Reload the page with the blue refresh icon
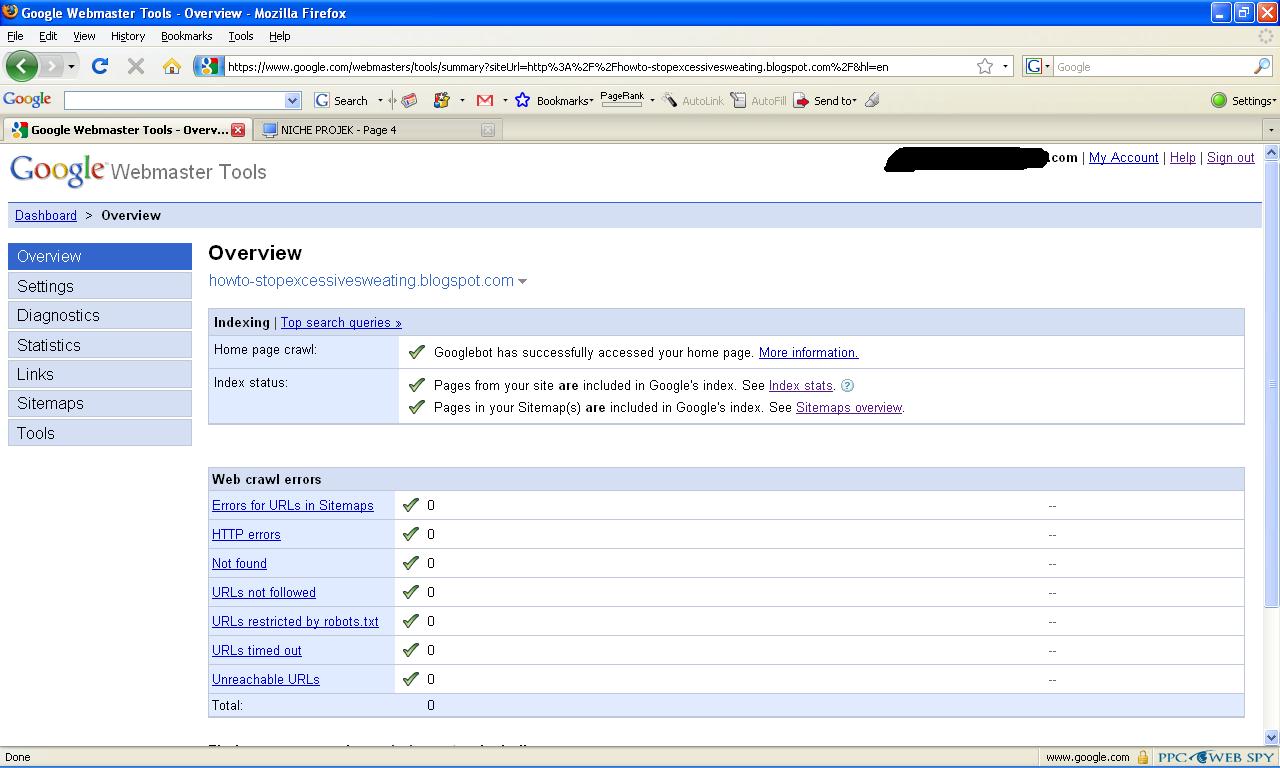Viewport: 1280px width, 768px height. (99, 66)
